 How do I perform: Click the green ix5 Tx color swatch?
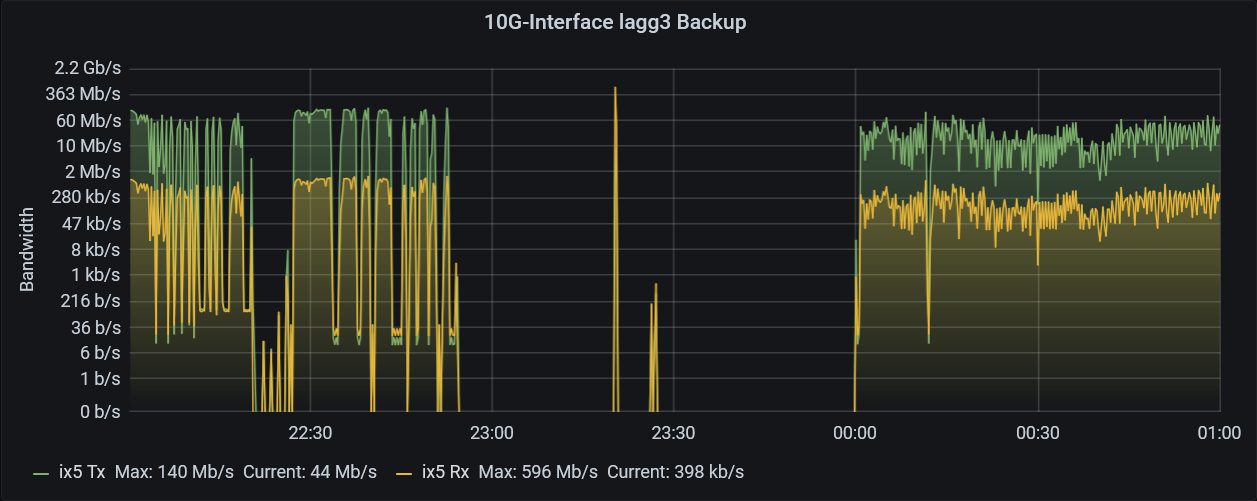coord(41,472)
